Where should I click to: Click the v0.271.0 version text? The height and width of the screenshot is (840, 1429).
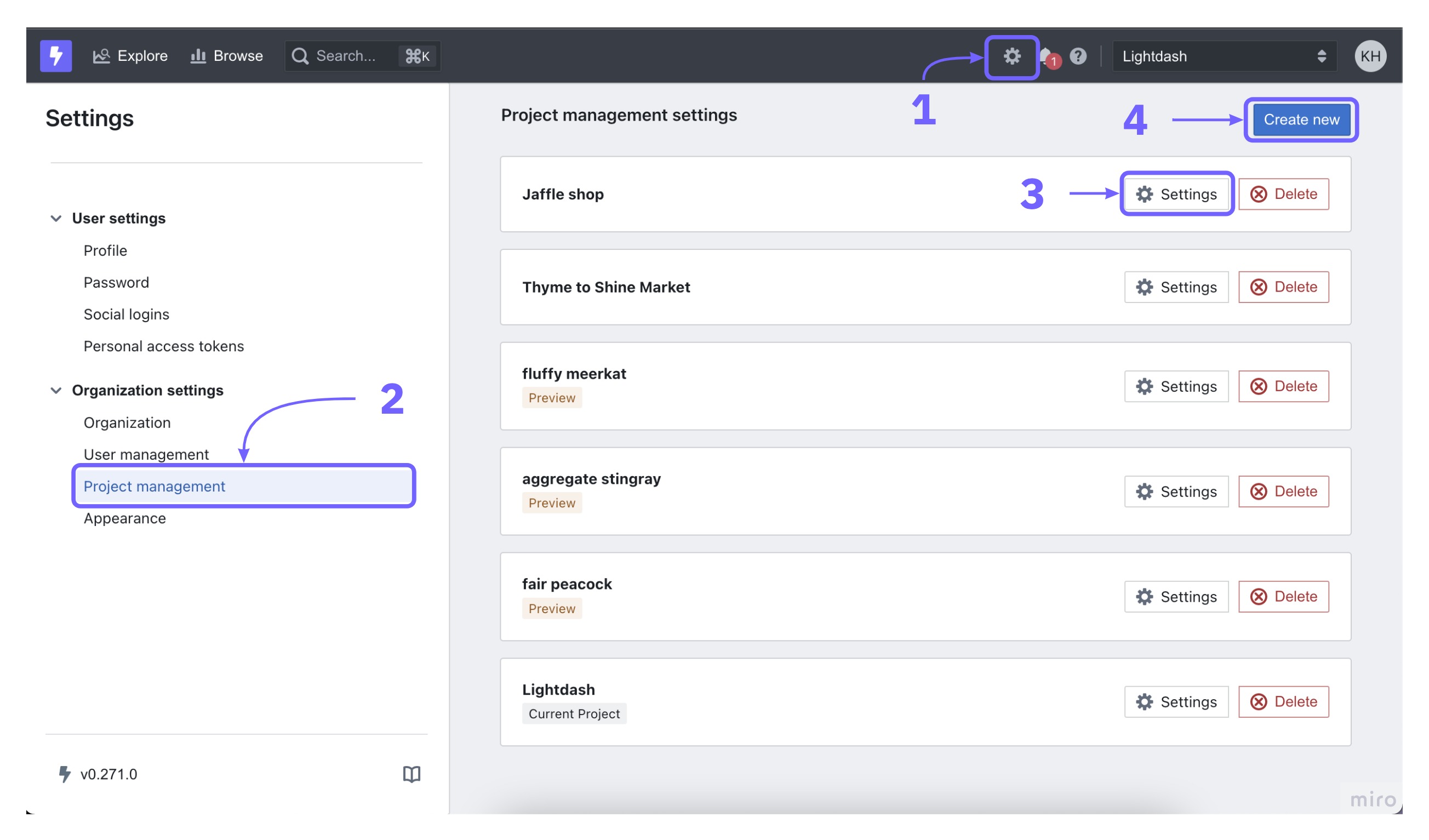pos(109,774)
